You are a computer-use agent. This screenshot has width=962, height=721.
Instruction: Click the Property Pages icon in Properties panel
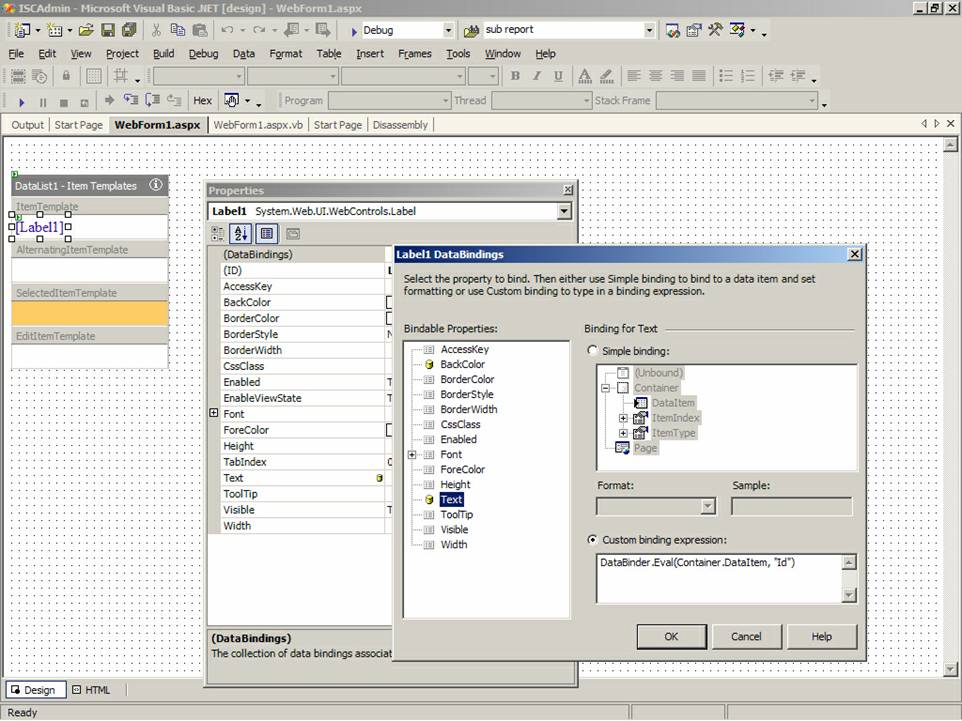click(293, 233)
